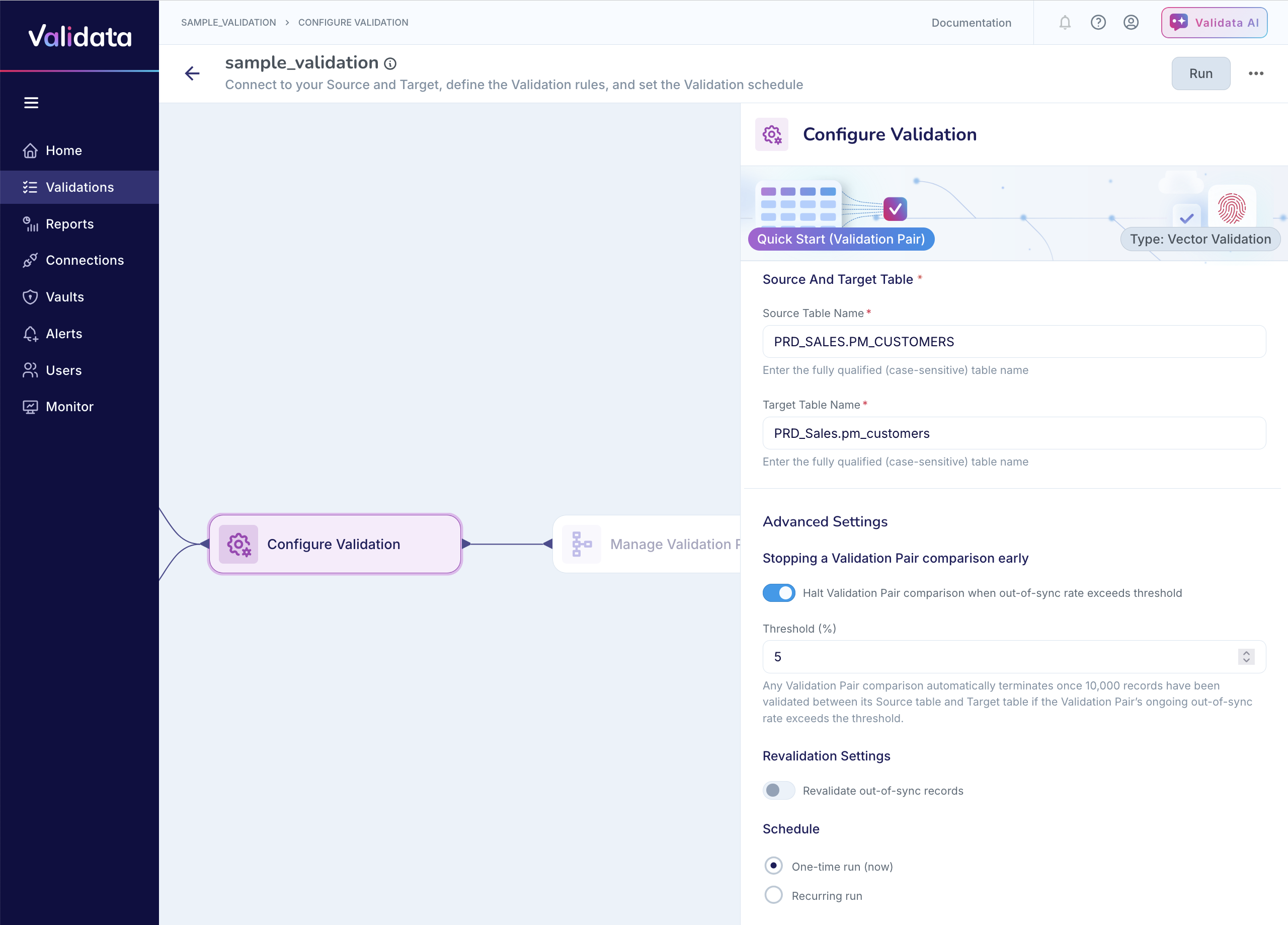Navigate back to SAMPLE_VALIDATION breadcrumb
The width and height of the screenshot is (1288, 925).
(228, 22)
